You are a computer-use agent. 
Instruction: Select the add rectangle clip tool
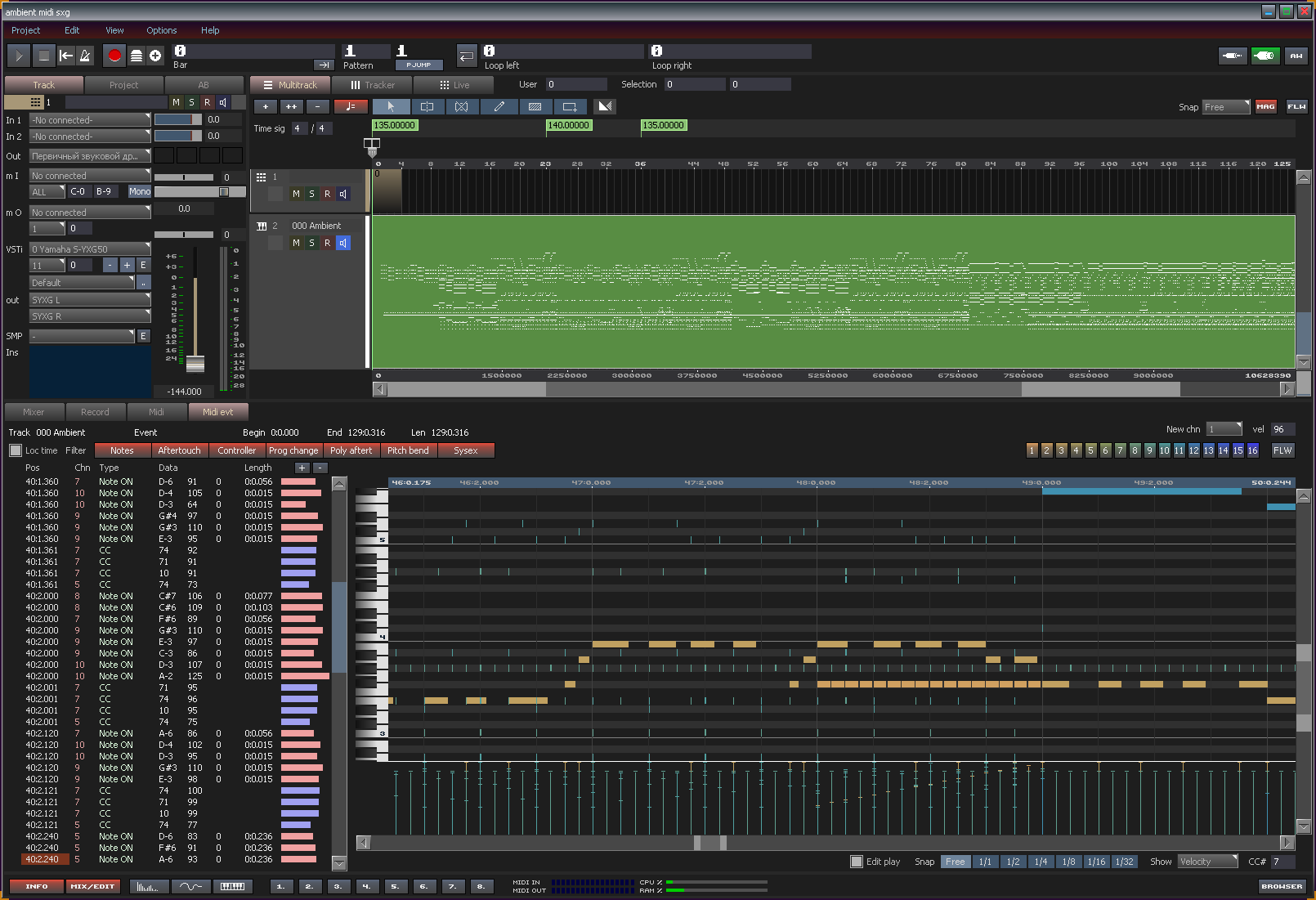coord(570,106)
